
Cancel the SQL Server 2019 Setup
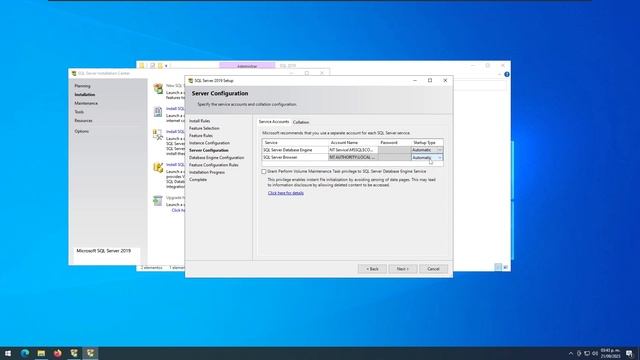tap(433, 269)
